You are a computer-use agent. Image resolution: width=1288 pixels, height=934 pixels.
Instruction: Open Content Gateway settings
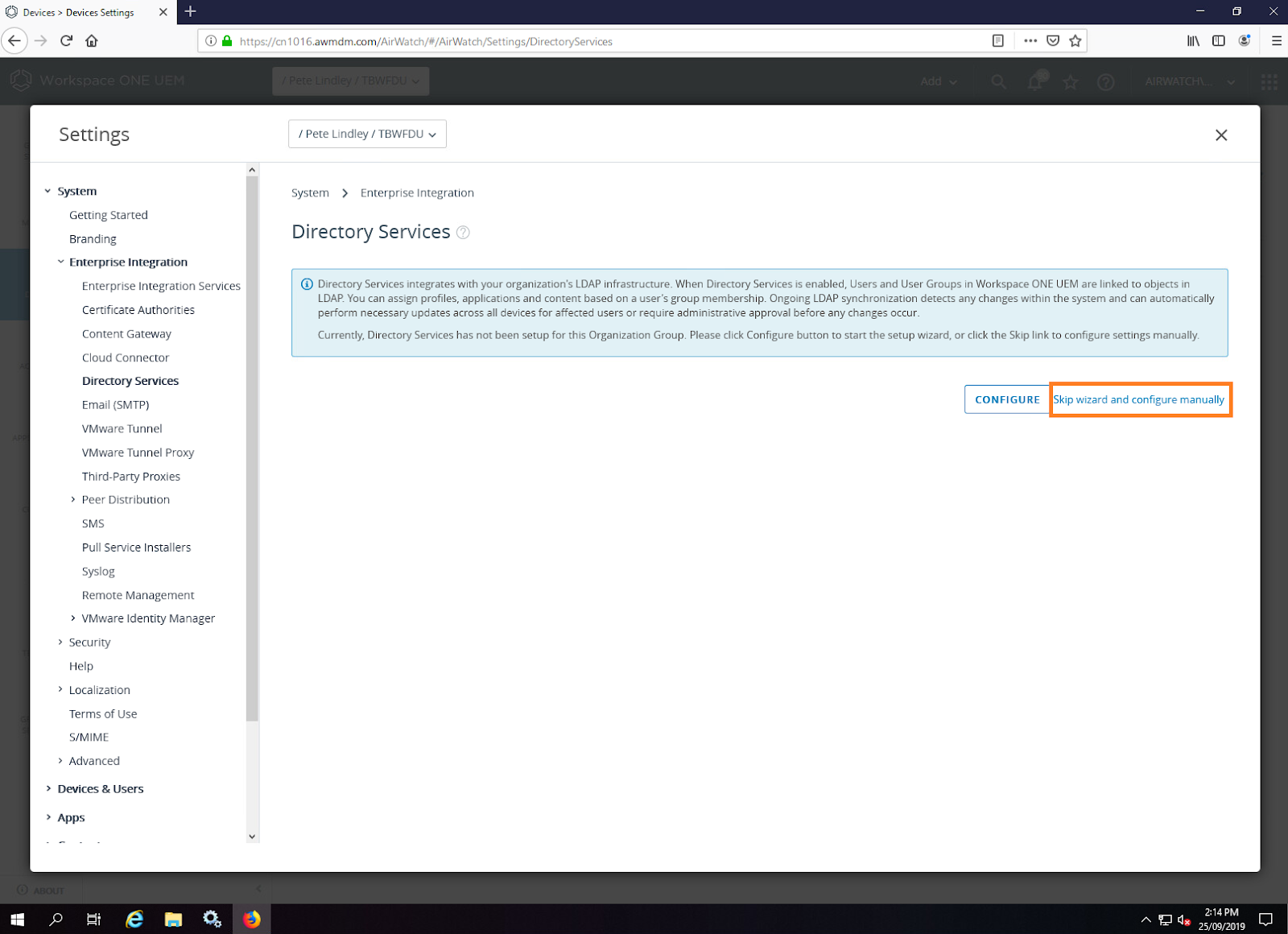(x=126, y=334)
